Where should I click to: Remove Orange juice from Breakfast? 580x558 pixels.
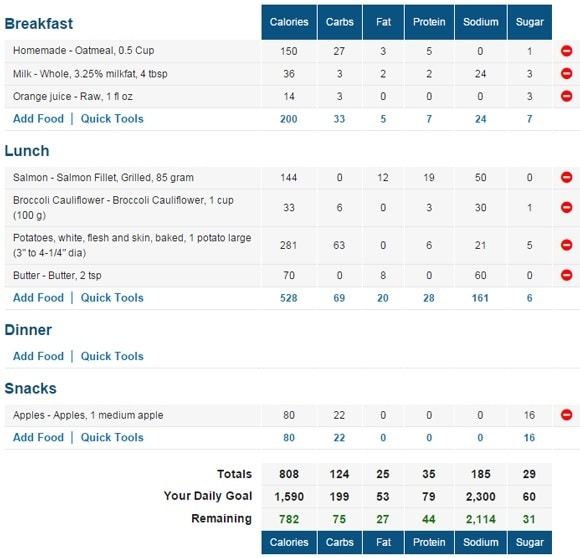point(566,96)
